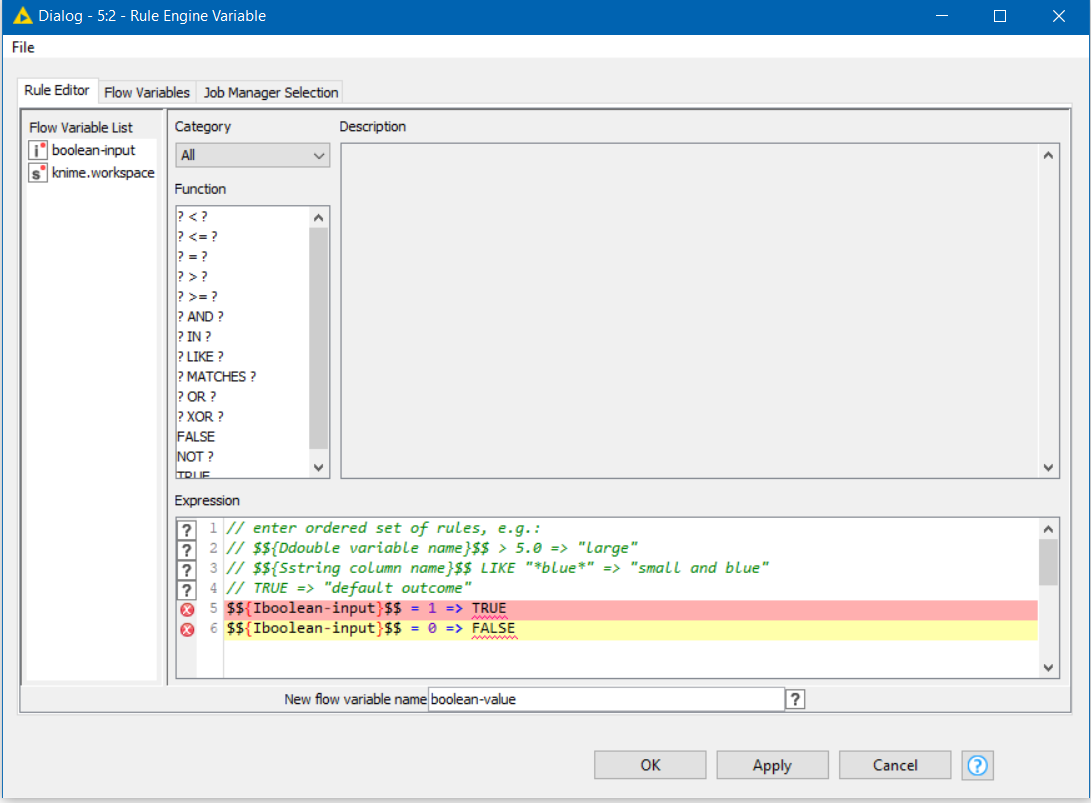Image resolution: width=1091 pixels, height=803 pixels.
Task: Click the New flow variable name field
Action: (x=605, y=700)
